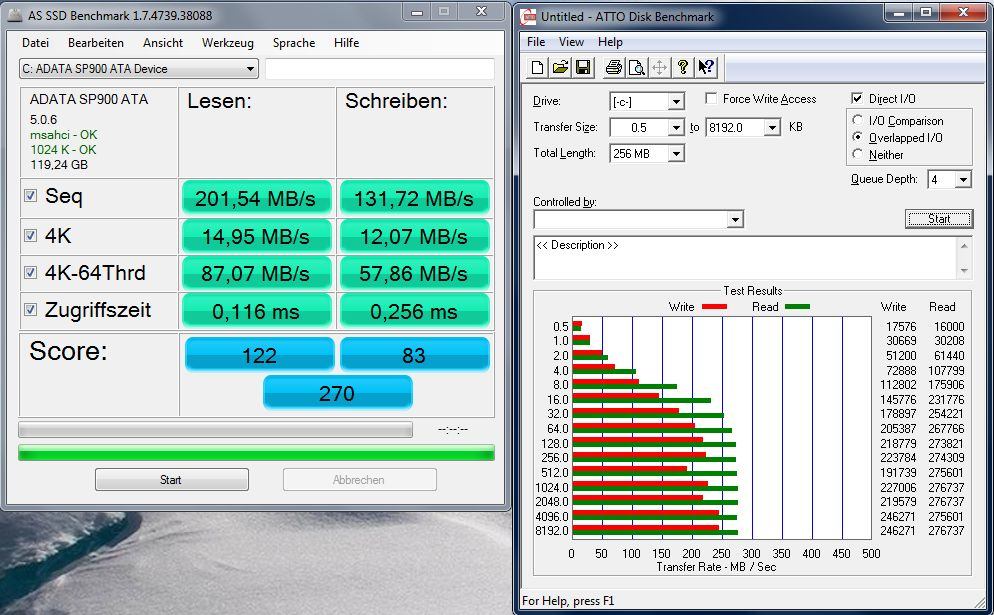Click the ATTO Disk Benchmark title bar icon
Screen dimensions: 994x615
[528, 16]
